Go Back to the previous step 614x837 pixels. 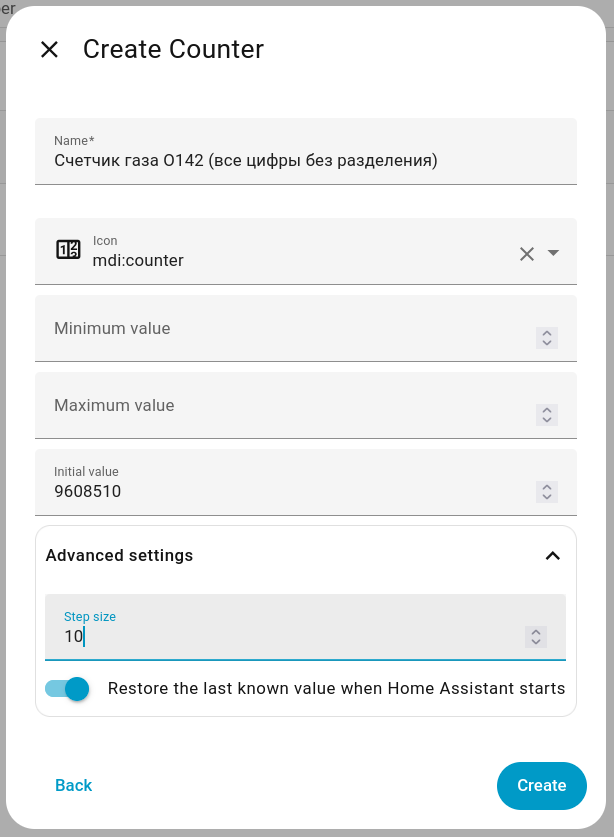(73, 786)
